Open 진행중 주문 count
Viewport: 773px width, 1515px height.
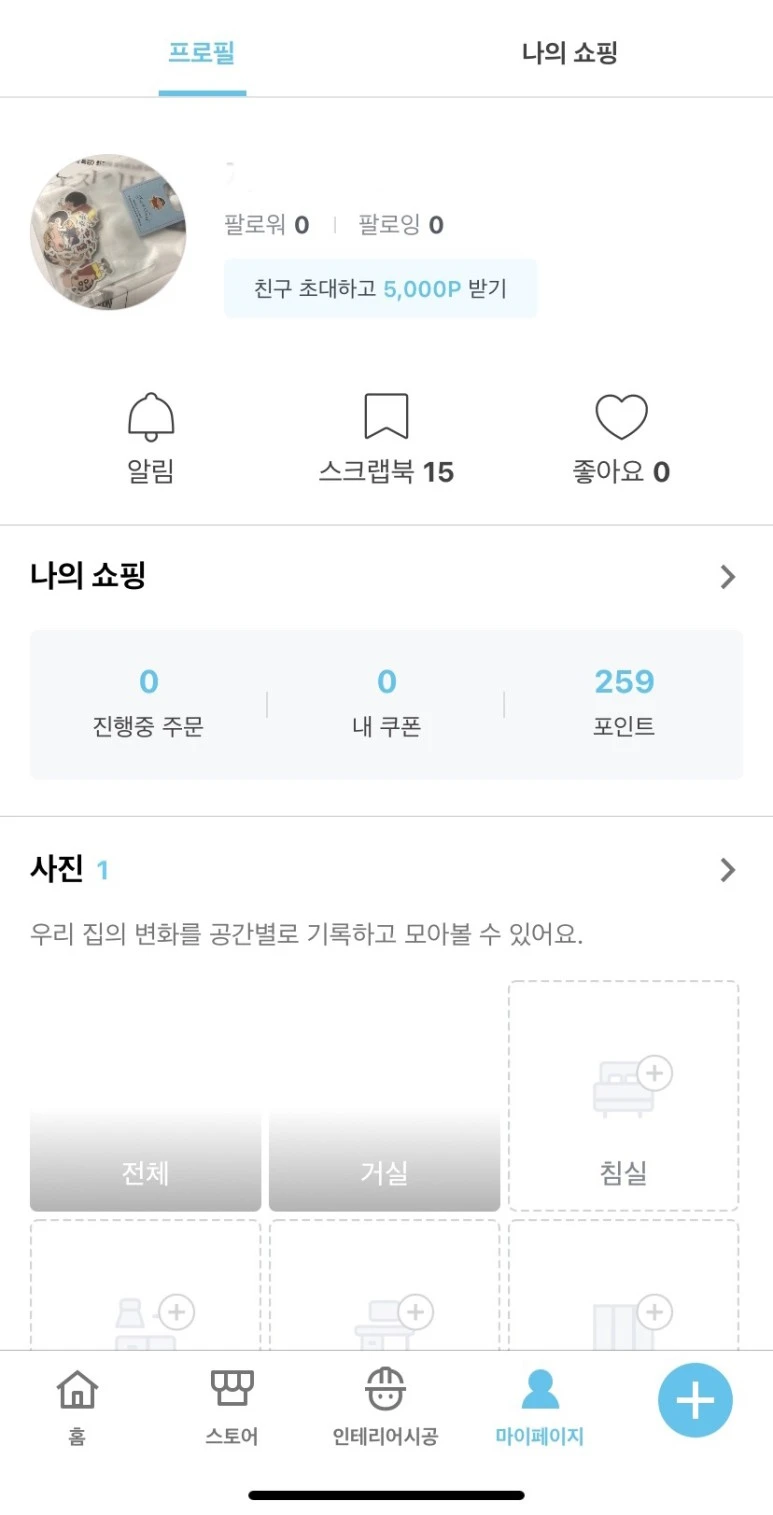point(148,704)
